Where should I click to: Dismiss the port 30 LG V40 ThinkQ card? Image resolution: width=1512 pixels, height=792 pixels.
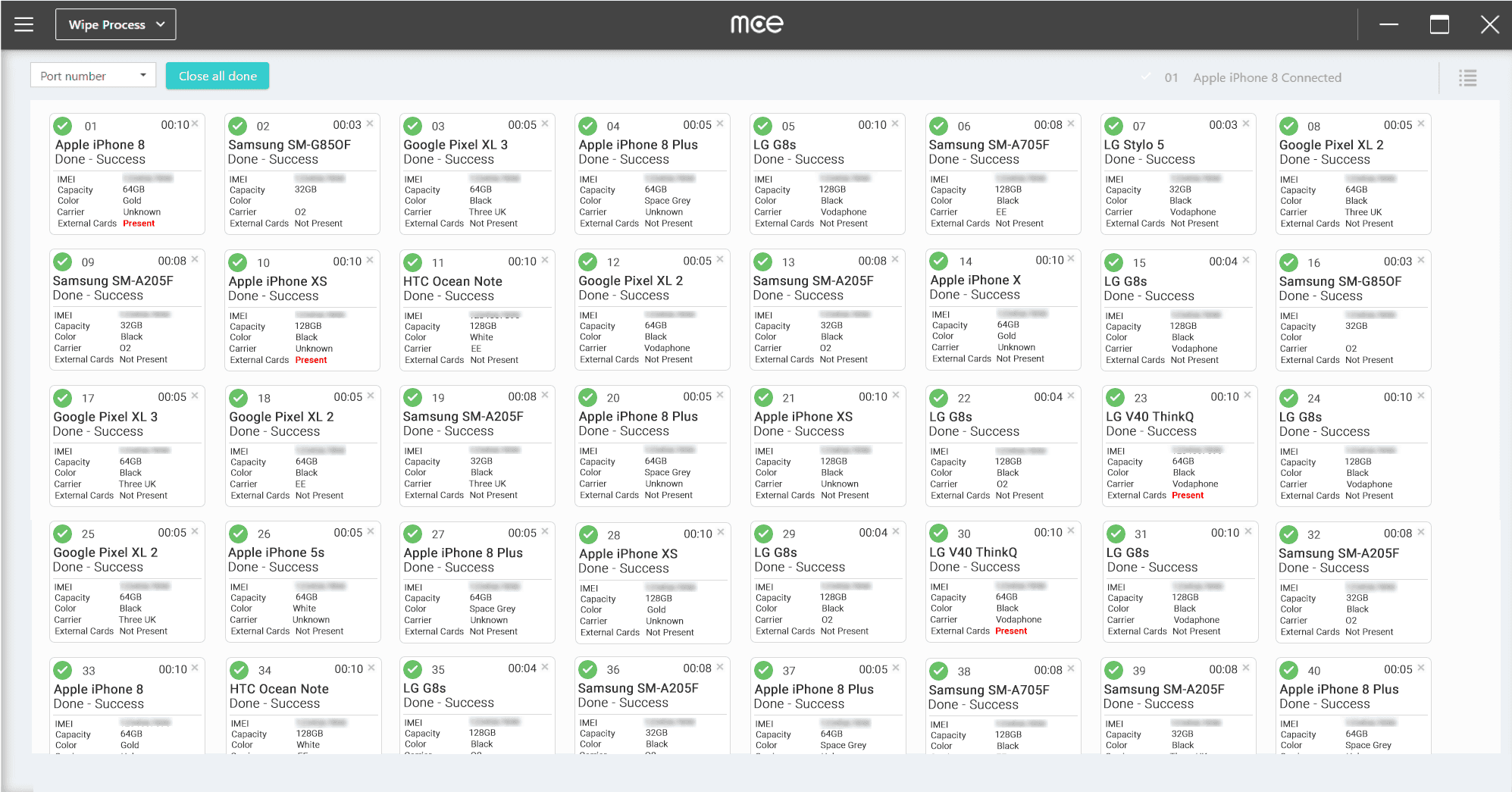pos(1072,531)
